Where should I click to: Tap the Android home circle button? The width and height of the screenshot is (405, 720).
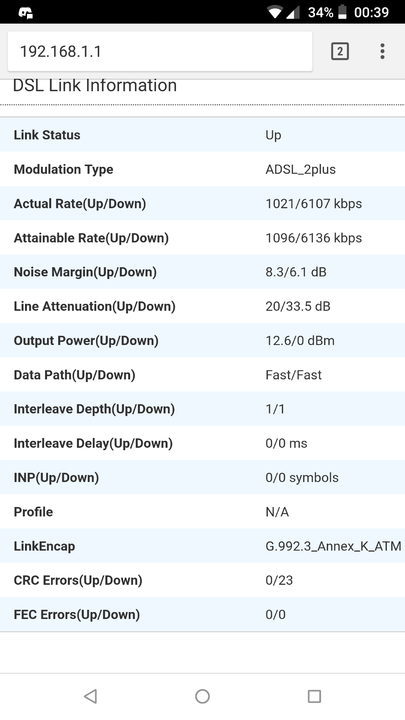202,696
